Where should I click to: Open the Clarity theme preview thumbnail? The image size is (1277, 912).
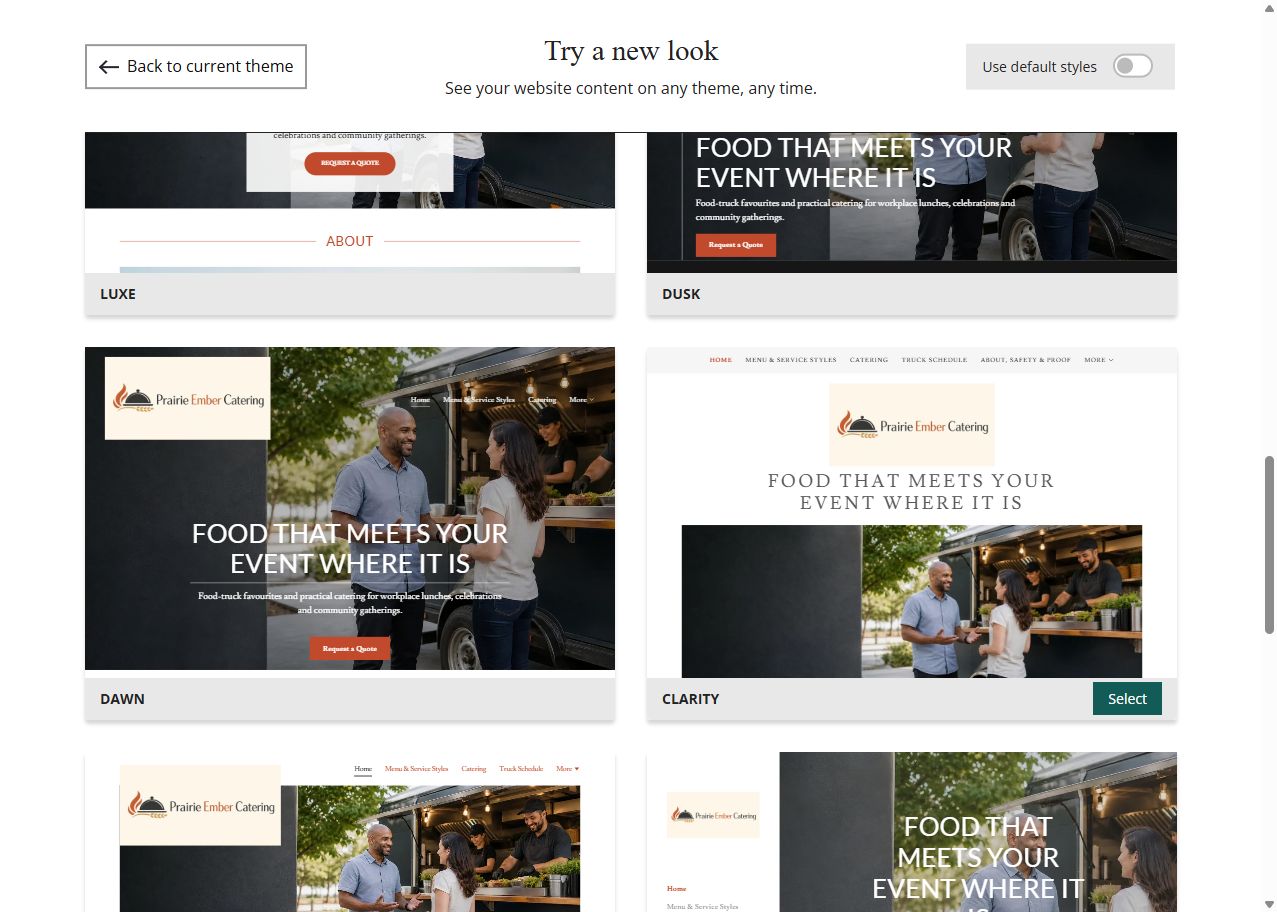tap(912, 512)
